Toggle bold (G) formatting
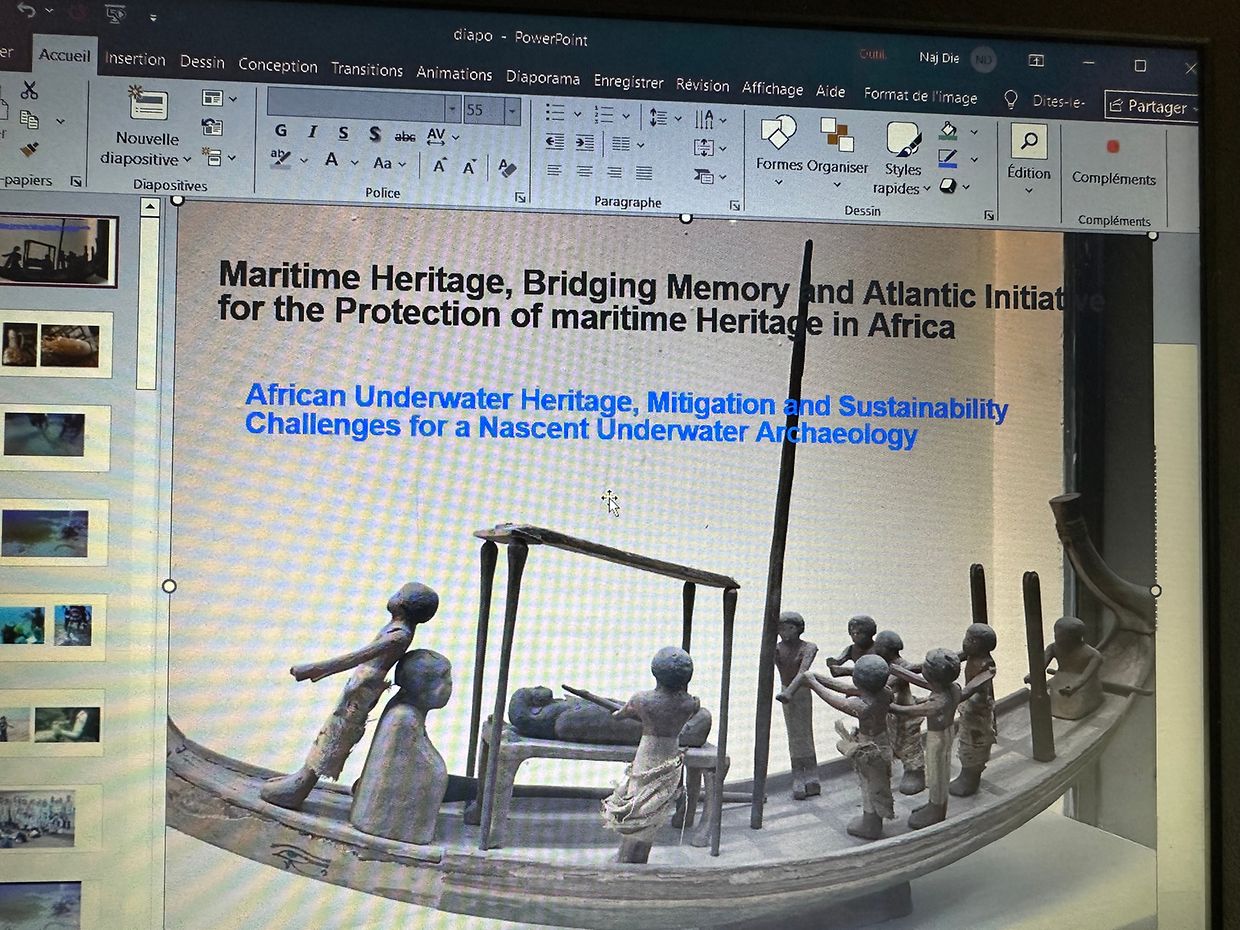The width and height of the screenshot is (1240, 930). (281, 131)
